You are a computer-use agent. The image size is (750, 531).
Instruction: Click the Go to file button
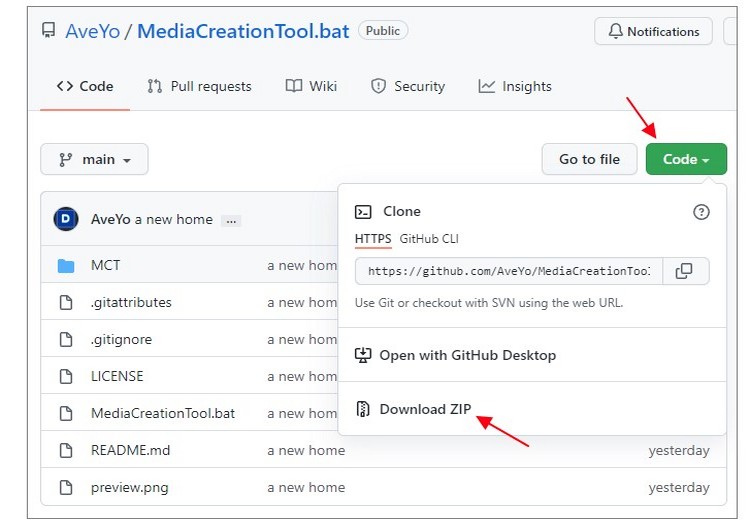(589, 159)
